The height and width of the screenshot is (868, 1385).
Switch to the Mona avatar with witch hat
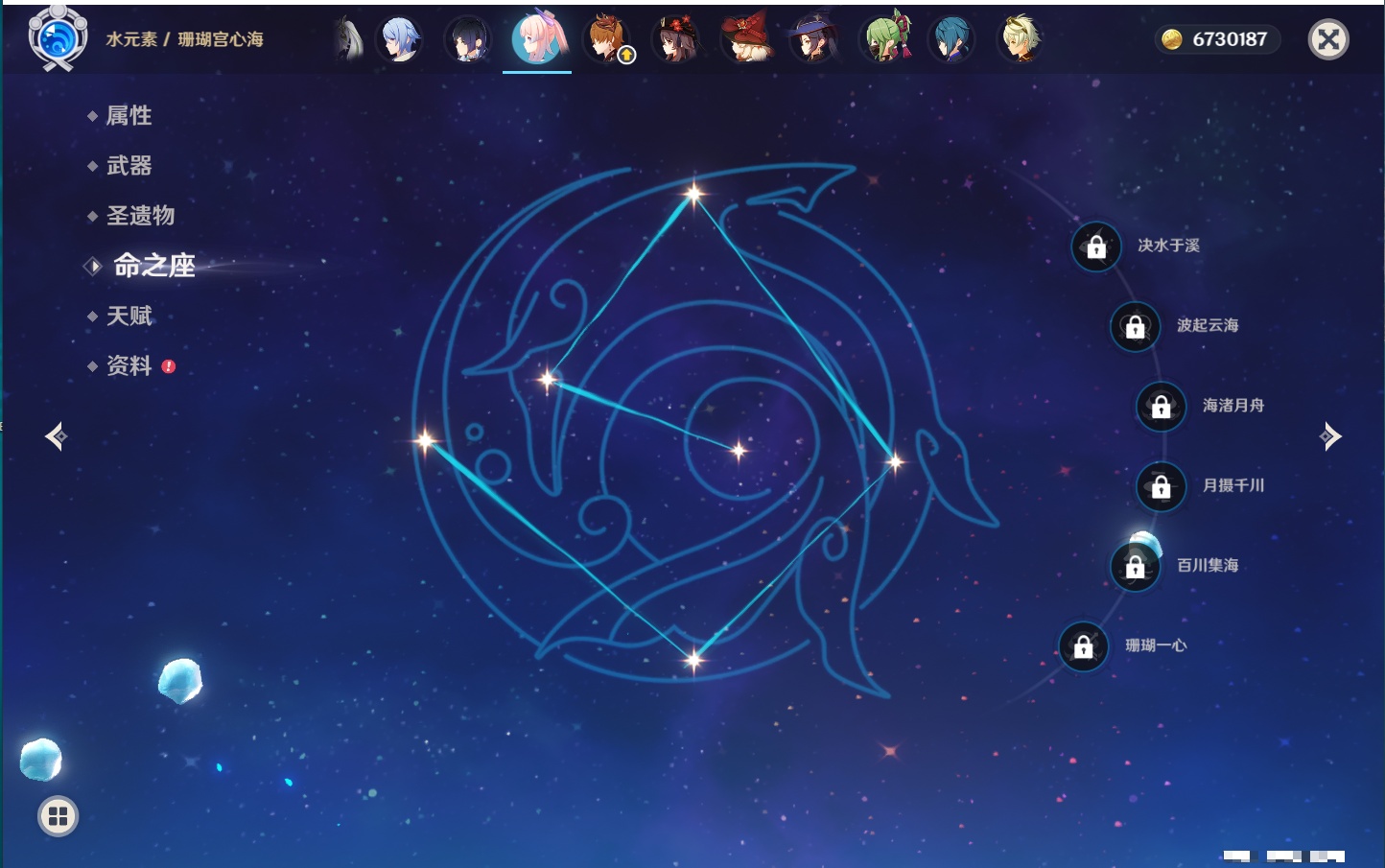pyautogui.click(x=813, y=39)
